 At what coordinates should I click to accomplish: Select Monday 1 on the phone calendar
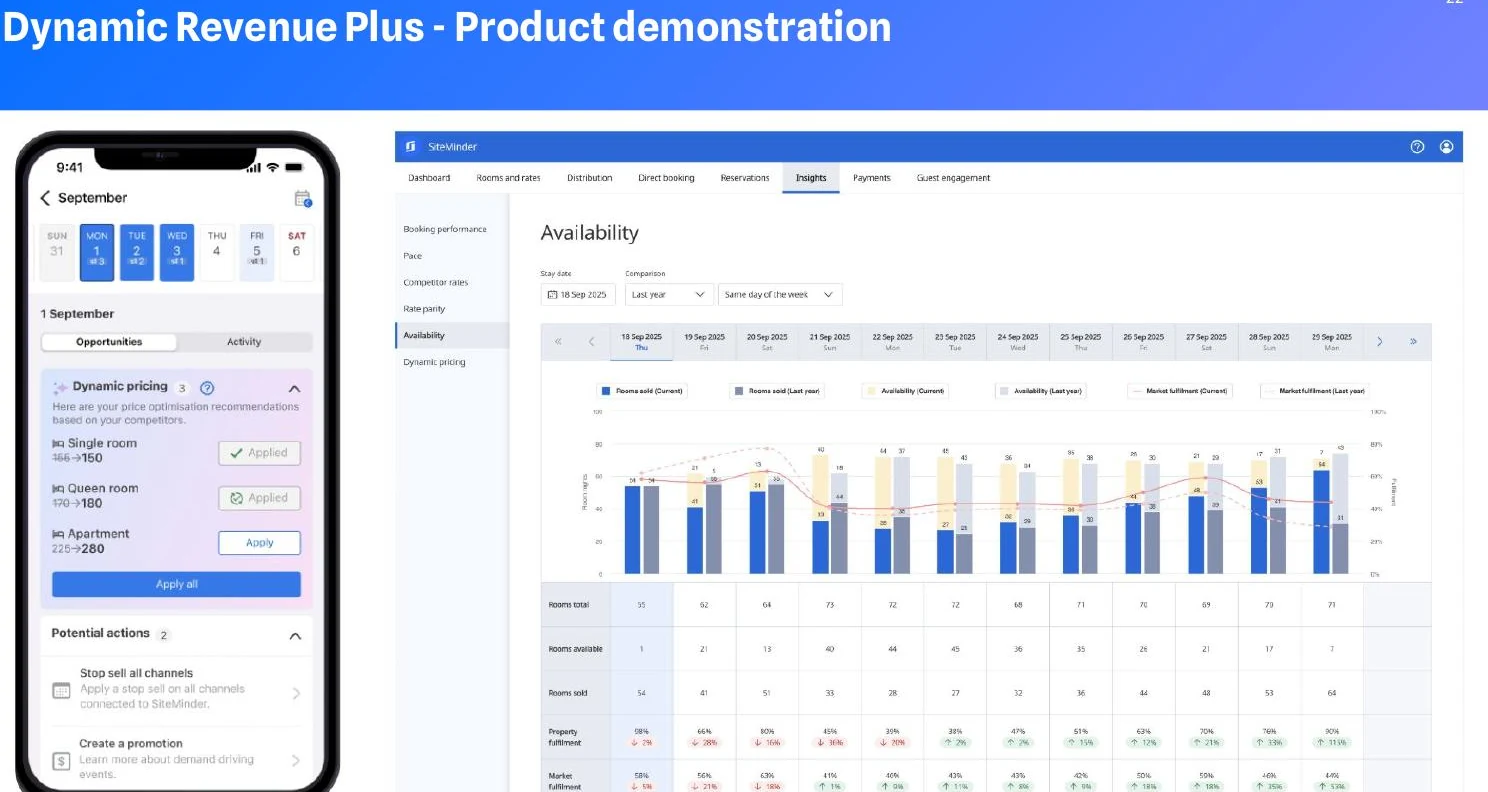click(97, 252)
